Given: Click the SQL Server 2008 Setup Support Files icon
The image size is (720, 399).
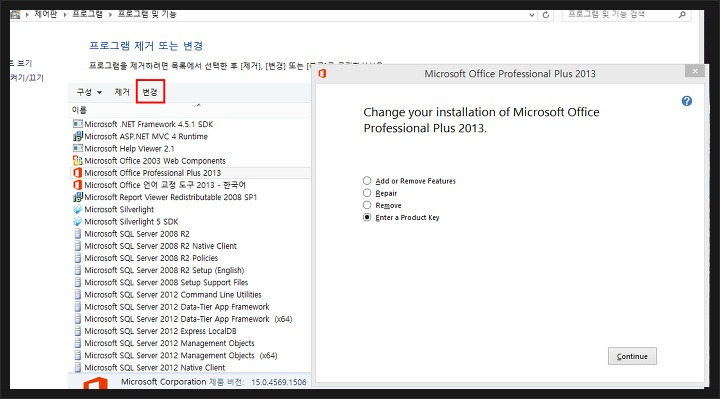Looking at the screenshot, I should click(78, 282).
